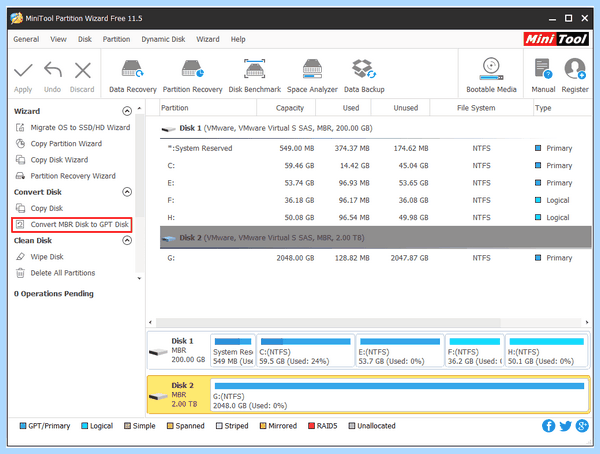The height and width of the screenshot is (454, 600).
Task: Sort by the Type column header
Action: click(x=562, y=108)
